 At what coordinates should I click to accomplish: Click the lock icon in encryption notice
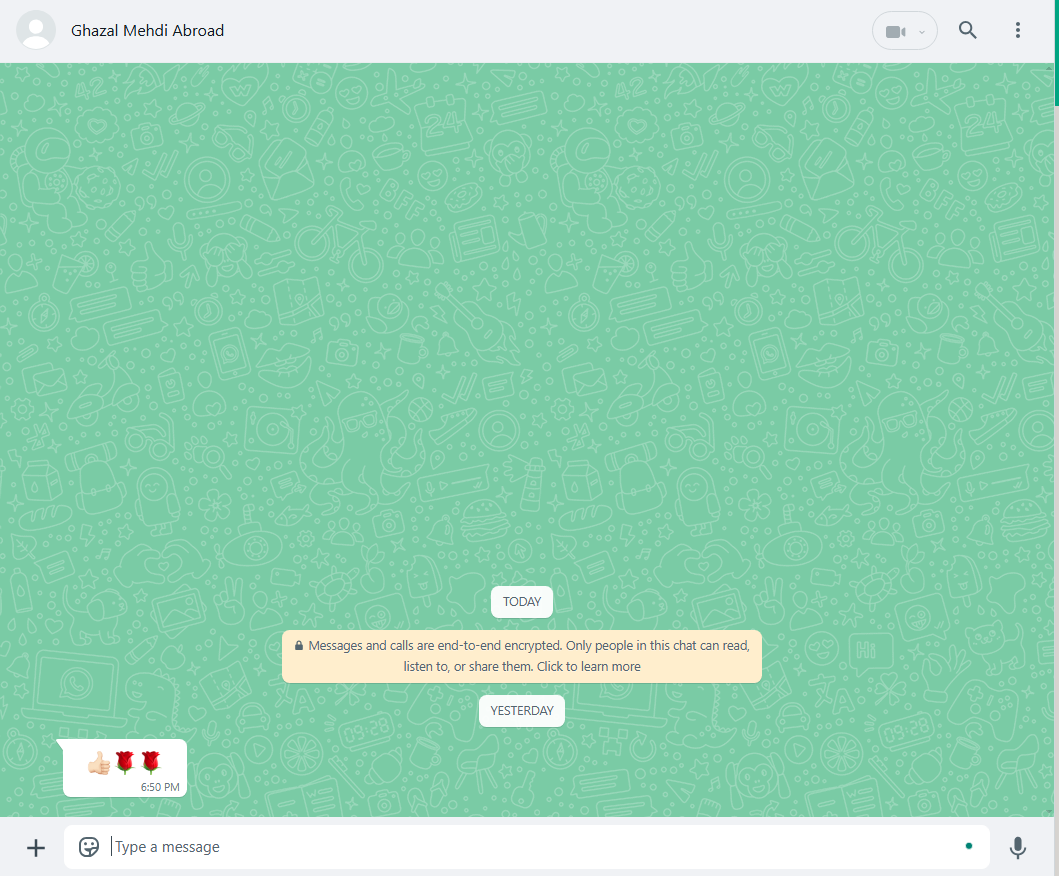pos(299,646)
